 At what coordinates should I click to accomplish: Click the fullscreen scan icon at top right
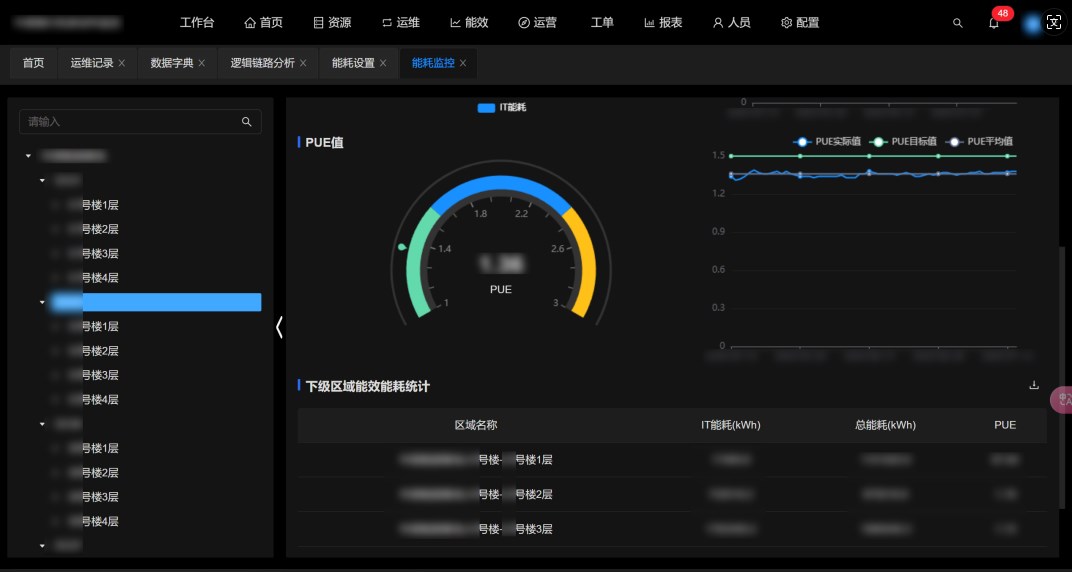1053,22
